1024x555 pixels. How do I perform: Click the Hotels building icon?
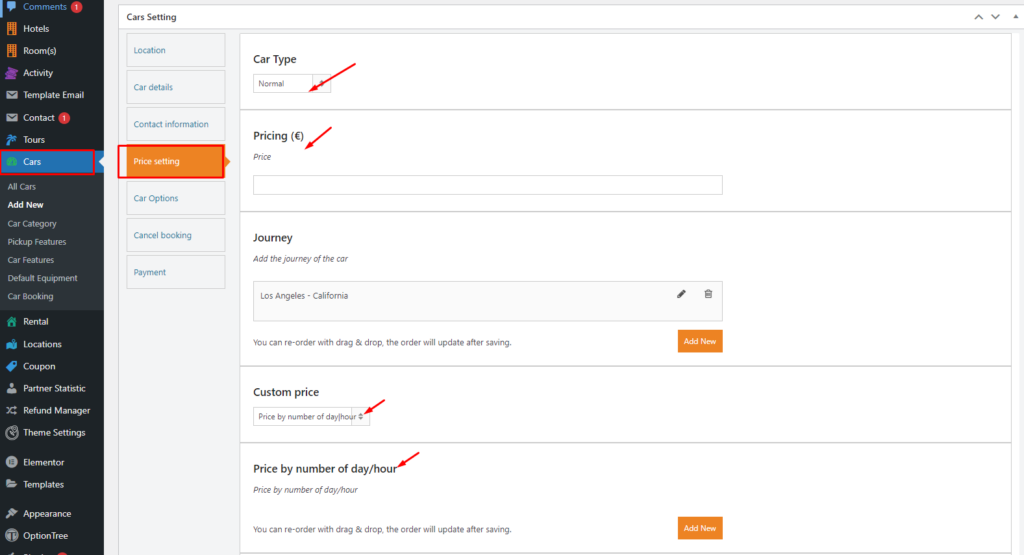[x=11, y=29]
